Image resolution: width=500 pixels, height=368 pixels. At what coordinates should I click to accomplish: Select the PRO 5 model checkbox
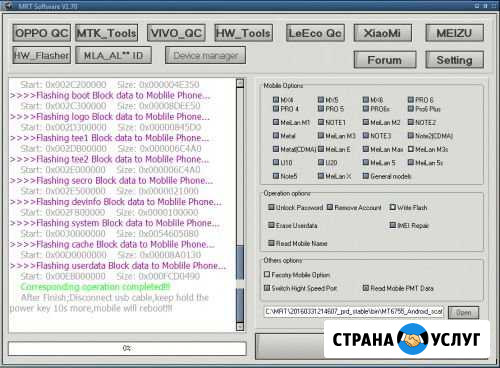pyautogui.click(x=321, y=109)
